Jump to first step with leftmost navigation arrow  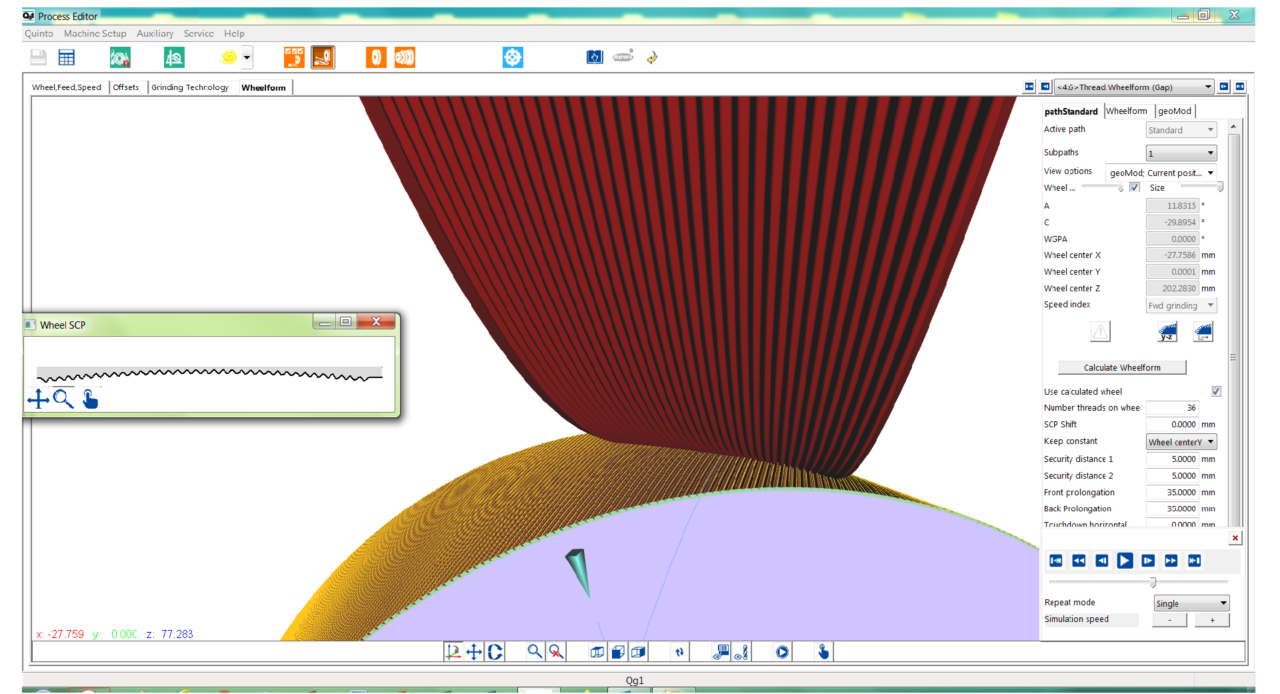pos(1029,87)
